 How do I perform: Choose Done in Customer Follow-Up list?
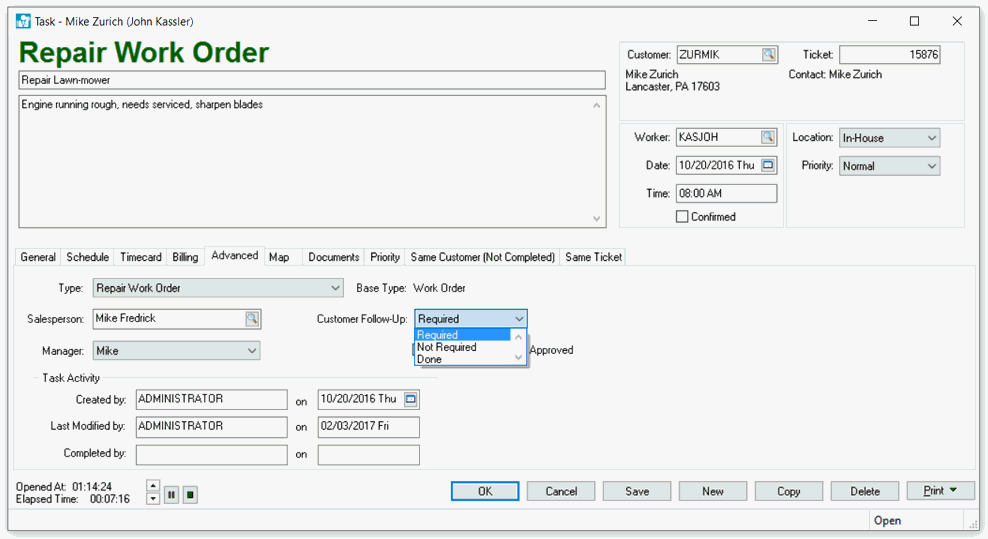(429, 359)
